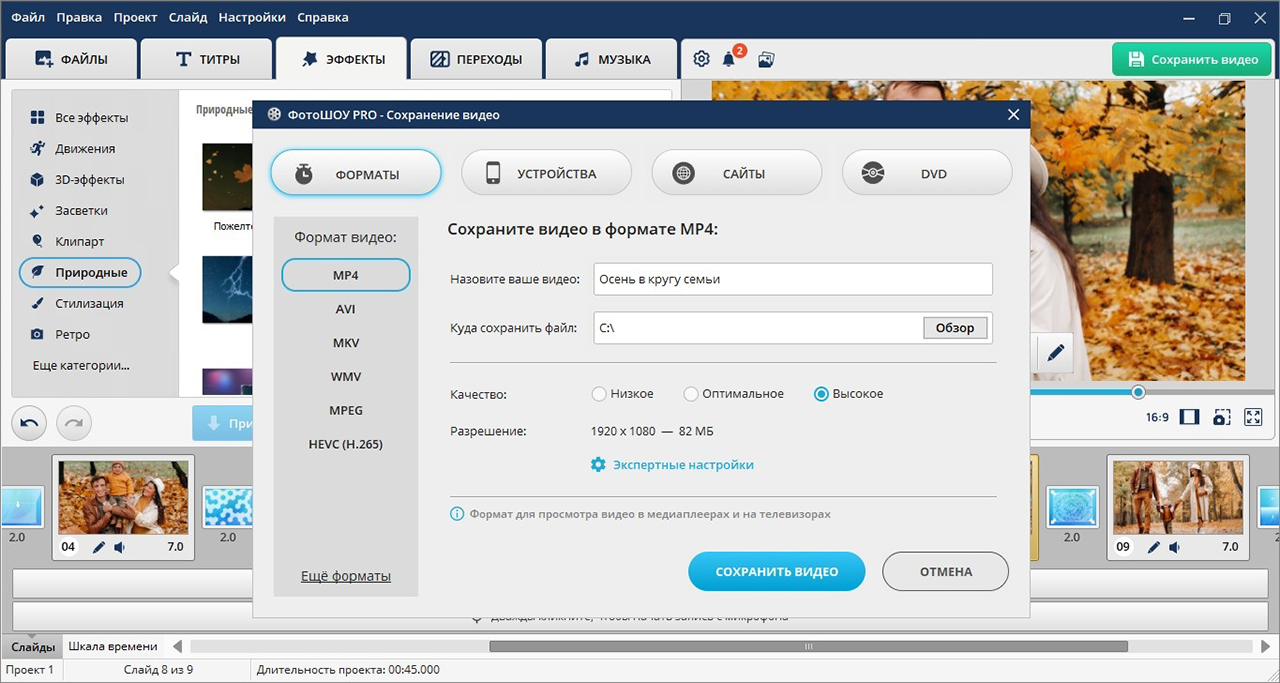Switch to the УСТРОЙСТВА tab

pos(546,174)
